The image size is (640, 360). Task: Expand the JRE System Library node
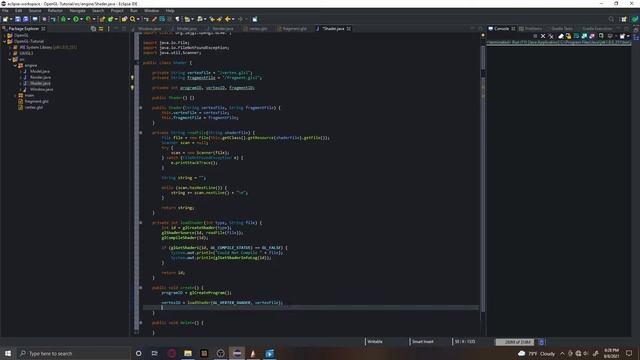click(x=10, y=47)
